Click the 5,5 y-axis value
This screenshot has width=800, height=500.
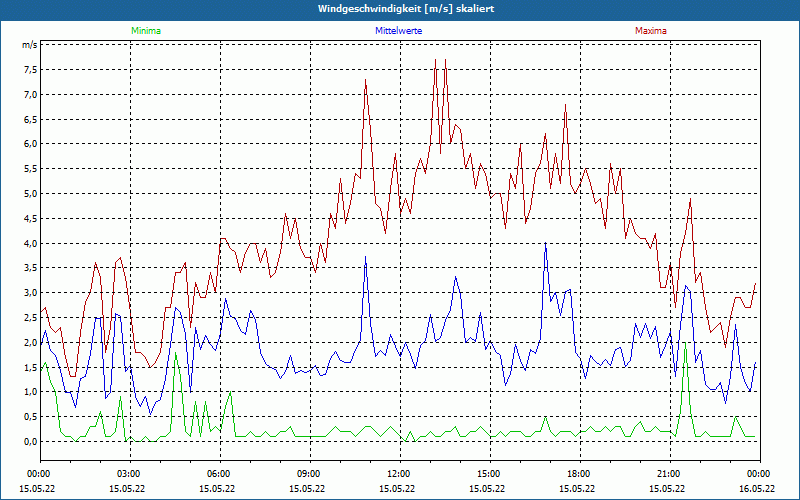pos(31,169)
